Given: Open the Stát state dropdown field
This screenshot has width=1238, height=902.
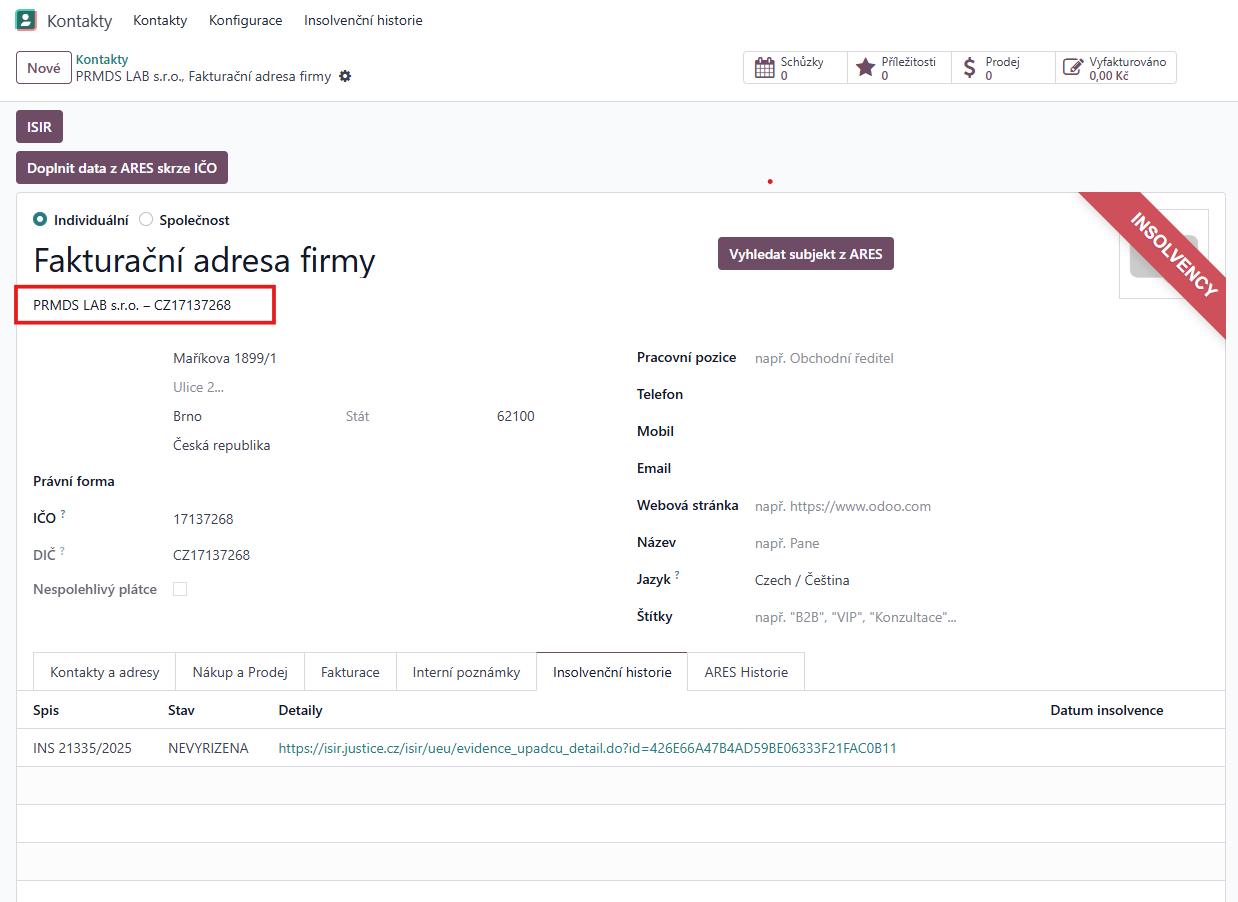Looking at the screenshot, I should pos(410,416).
